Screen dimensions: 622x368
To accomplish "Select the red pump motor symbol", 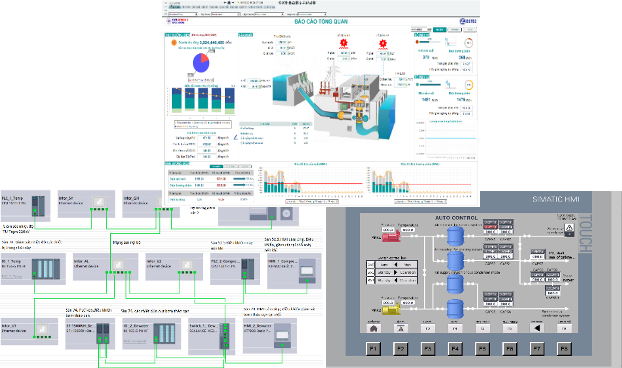I will click(392, 236).
